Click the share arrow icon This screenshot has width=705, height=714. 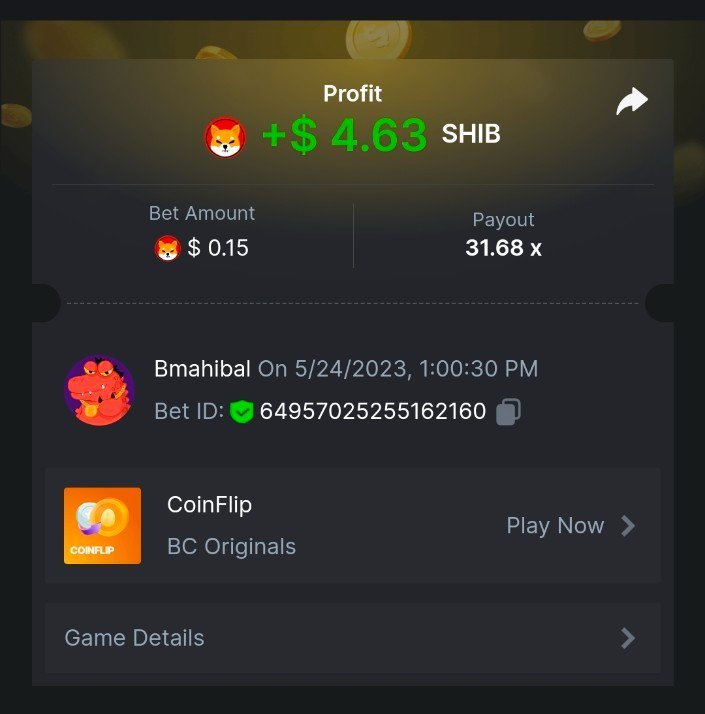(632, 101)
